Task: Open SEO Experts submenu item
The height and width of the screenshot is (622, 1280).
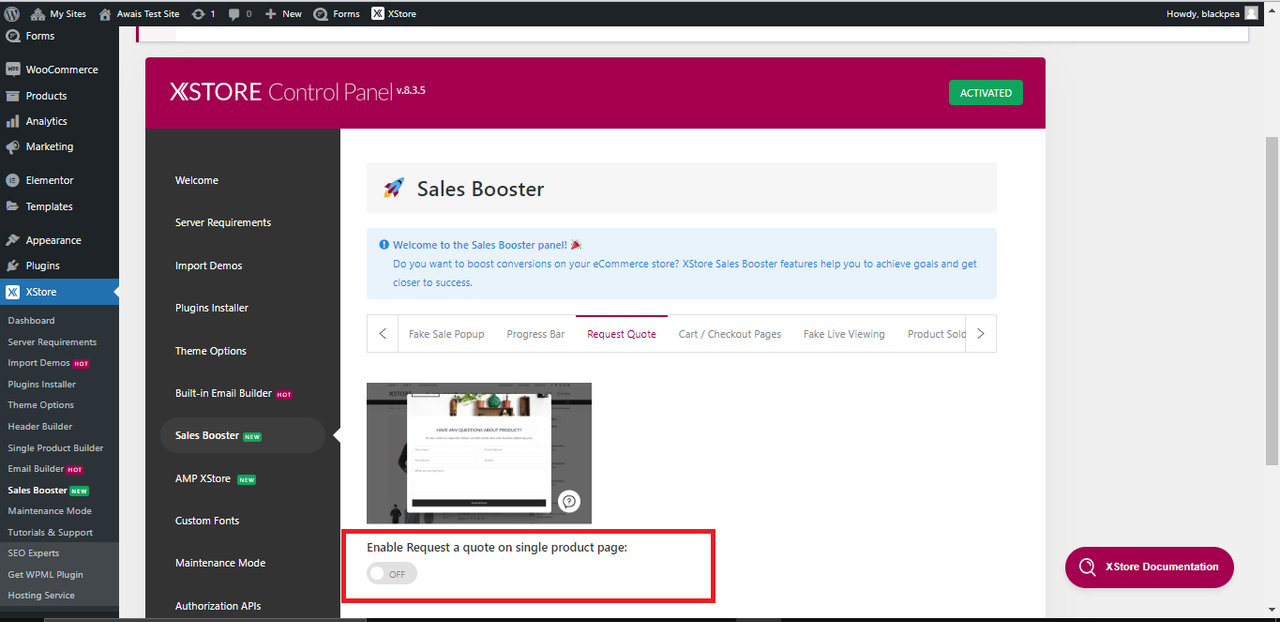Action: (33, 553)
